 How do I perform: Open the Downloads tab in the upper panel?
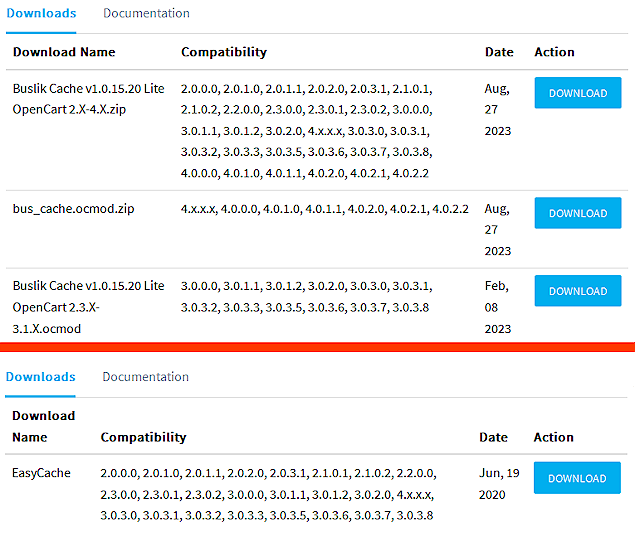(x=41, y=13)
